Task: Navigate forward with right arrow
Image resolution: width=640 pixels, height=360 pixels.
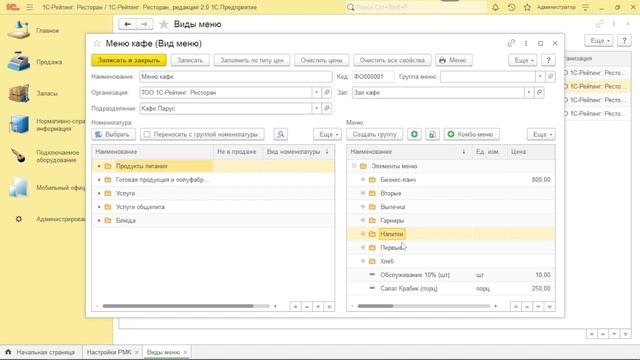Action: (x=144, y=24)
